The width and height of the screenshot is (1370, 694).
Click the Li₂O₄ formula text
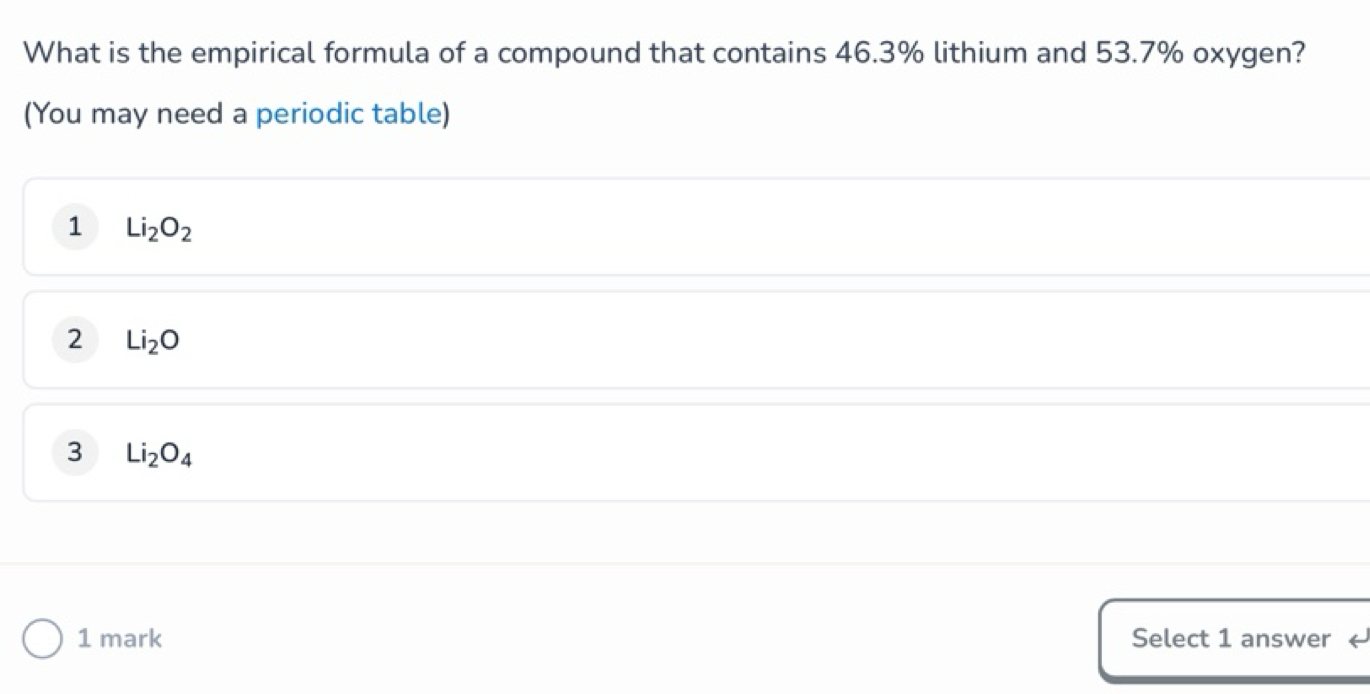(x=159, y=455)
